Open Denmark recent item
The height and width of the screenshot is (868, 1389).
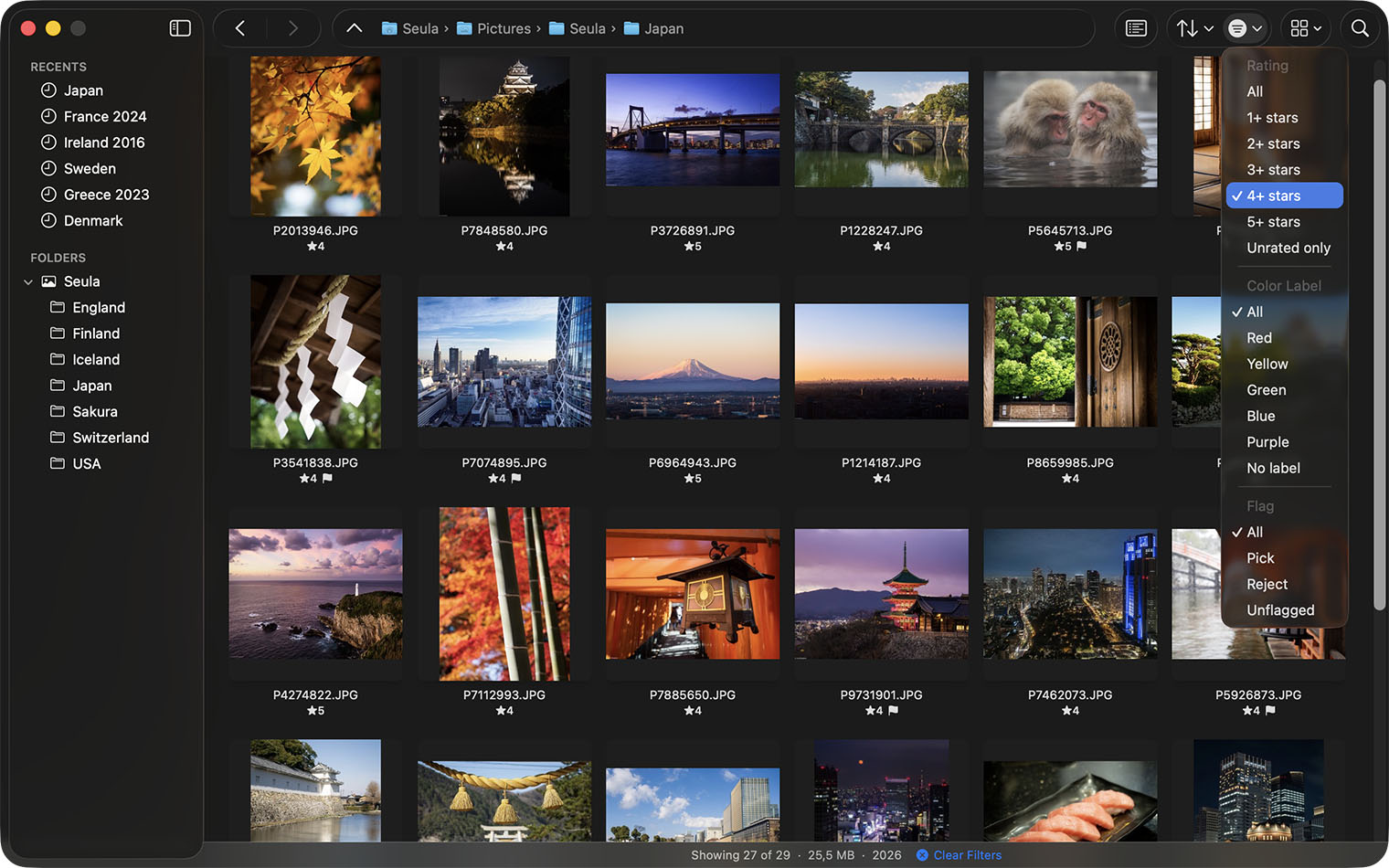(x=93, y=220)
